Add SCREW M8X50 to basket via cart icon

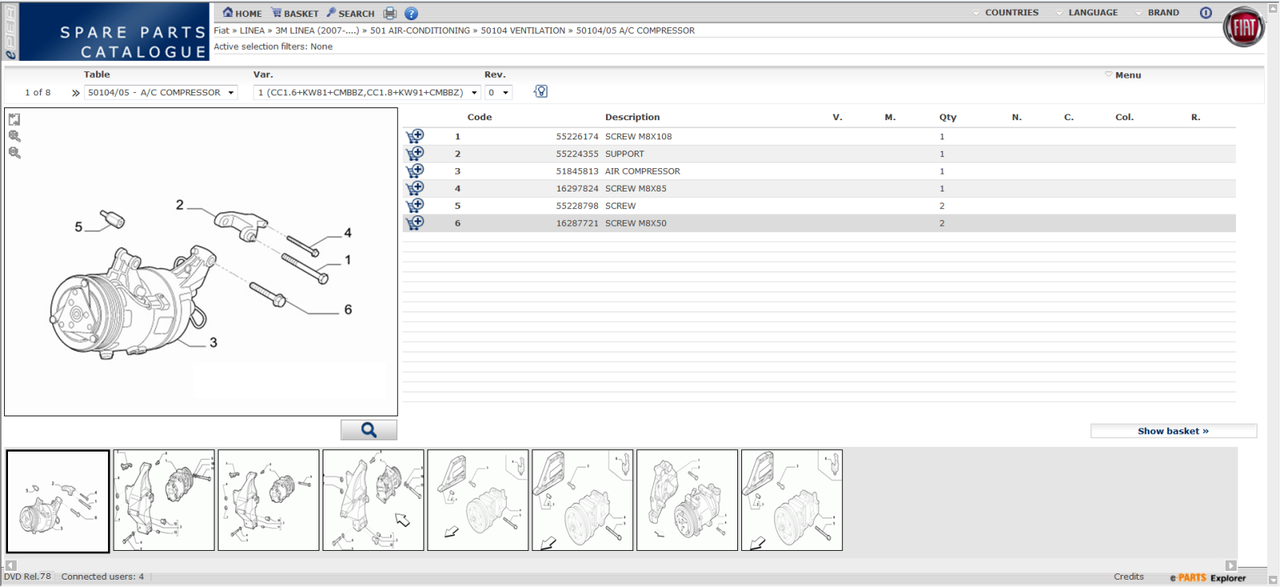point(414,223)
